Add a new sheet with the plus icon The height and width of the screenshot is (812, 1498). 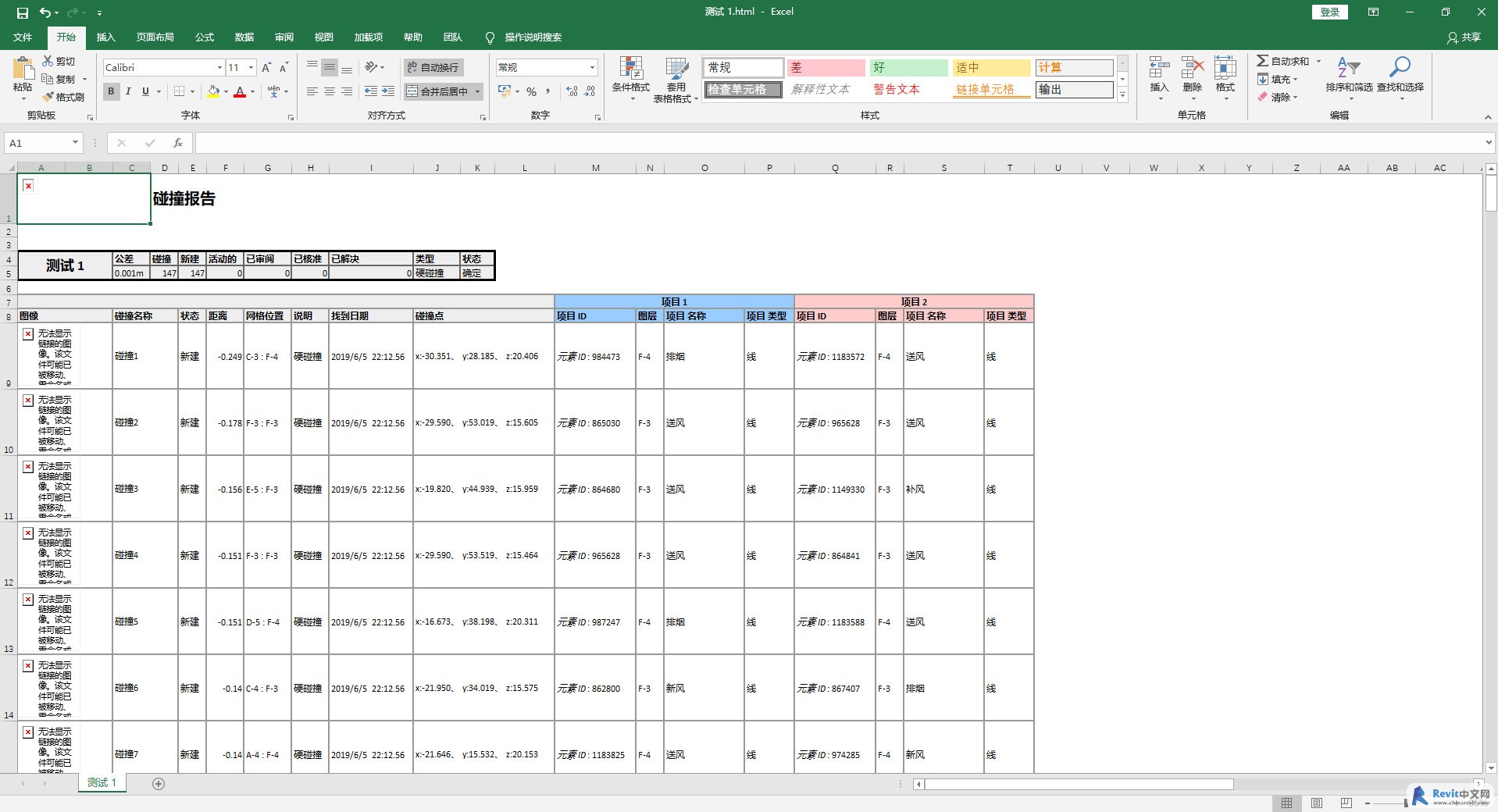pyautogui.click(x=159, y=784)
